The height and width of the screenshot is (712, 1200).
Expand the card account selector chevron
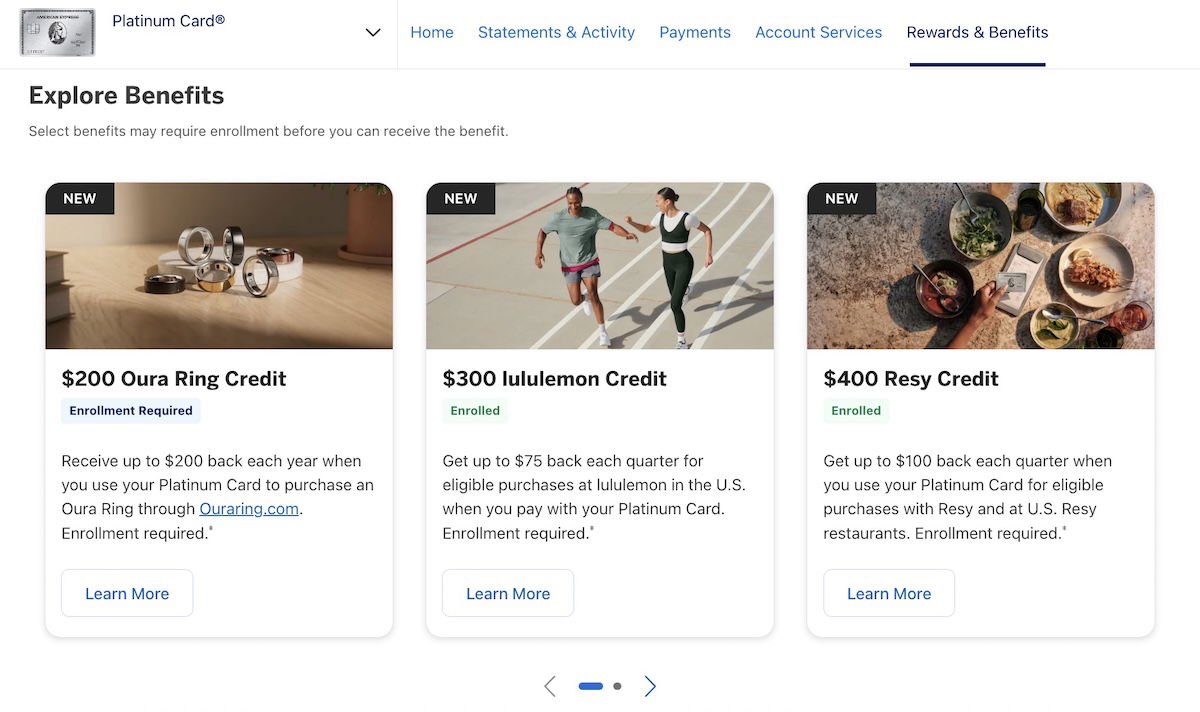tap(373, 32)
